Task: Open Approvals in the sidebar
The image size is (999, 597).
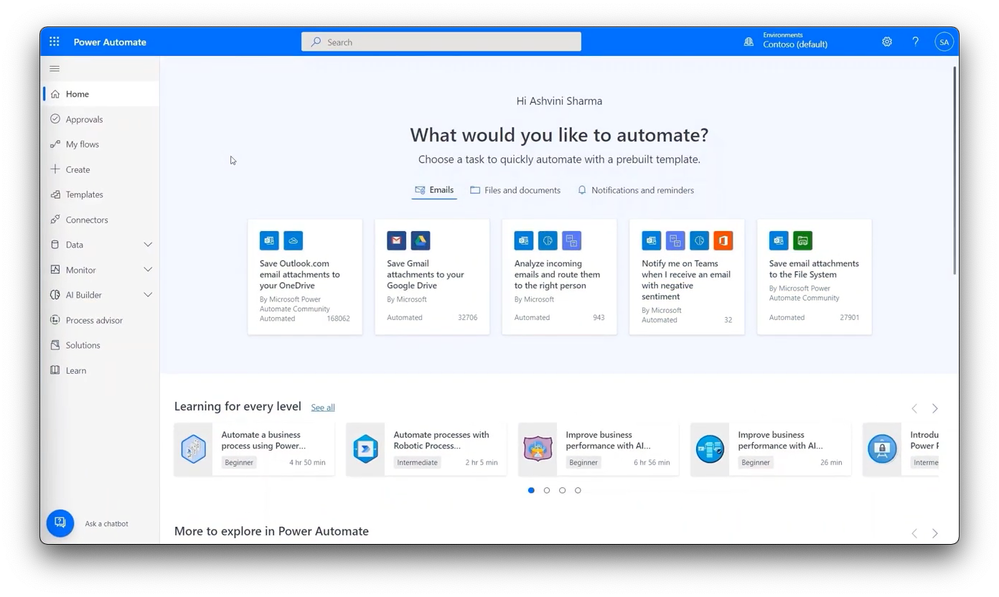Action: click(x=101, y=119)
